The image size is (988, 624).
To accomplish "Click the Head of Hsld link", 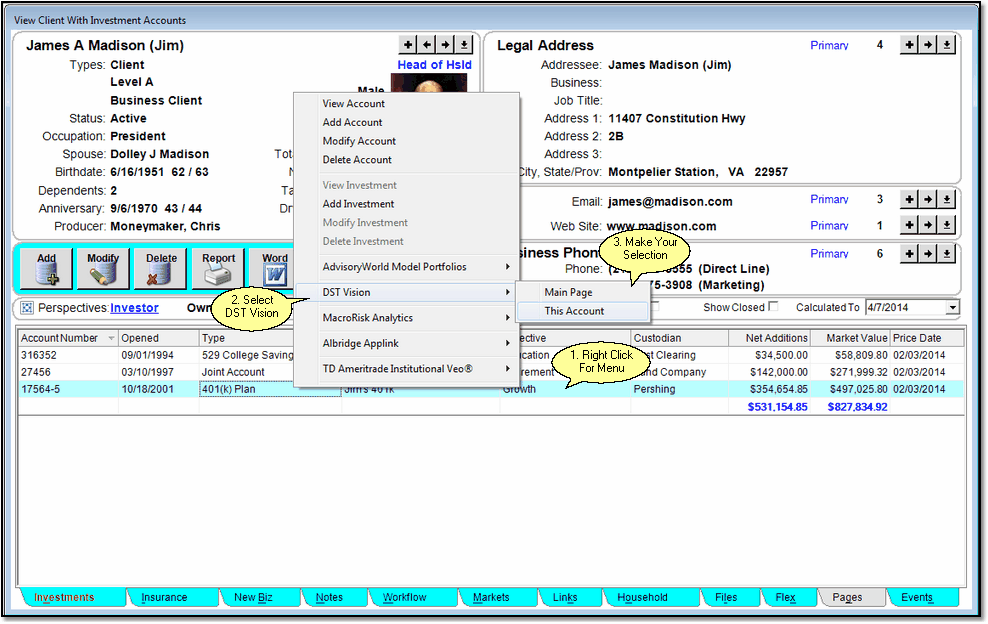I will point(434,65).
